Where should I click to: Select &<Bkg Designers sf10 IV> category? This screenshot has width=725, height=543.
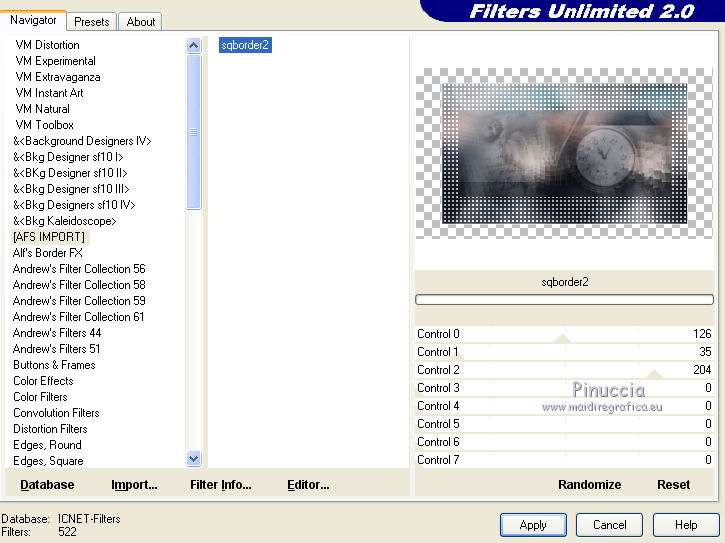coord(74,204)
